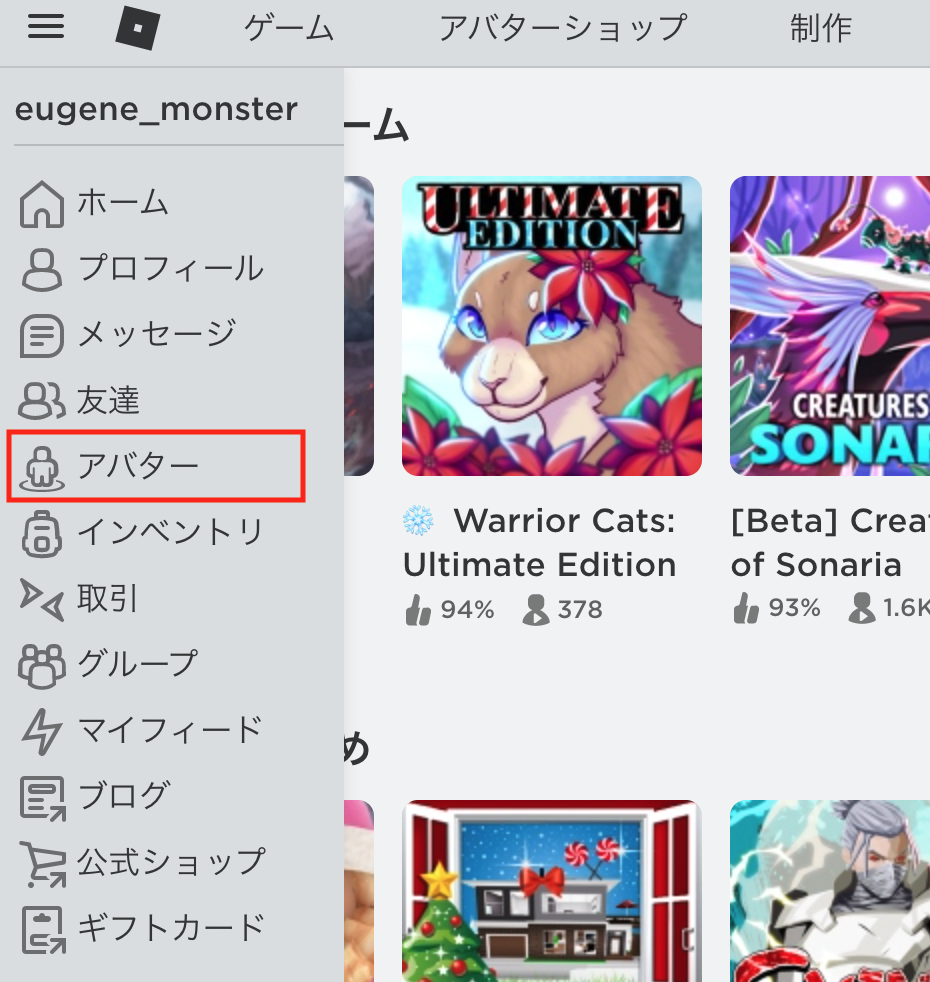Go to the 制作 top navigation tab
930x982 pixels.
point(820,29)
